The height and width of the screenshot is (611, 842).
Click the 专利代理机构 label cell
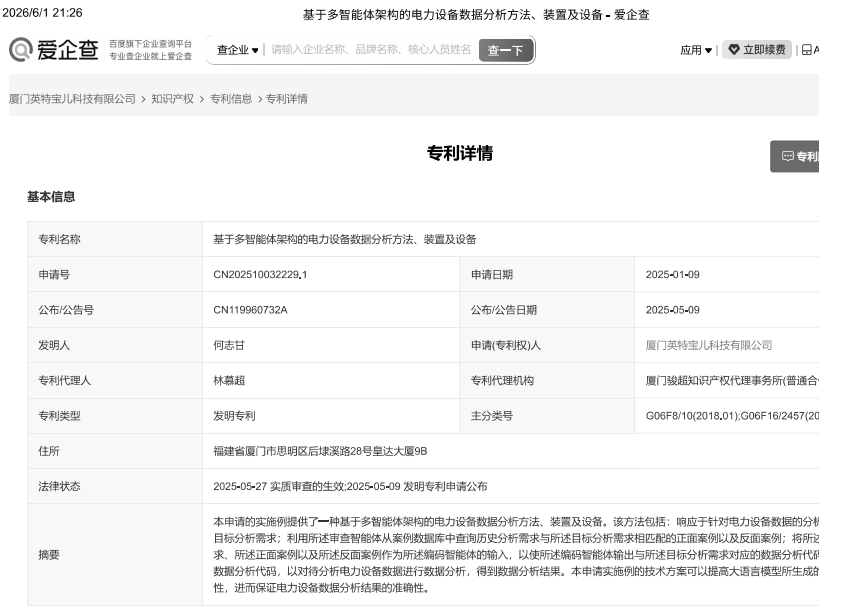tap(547, 381)
